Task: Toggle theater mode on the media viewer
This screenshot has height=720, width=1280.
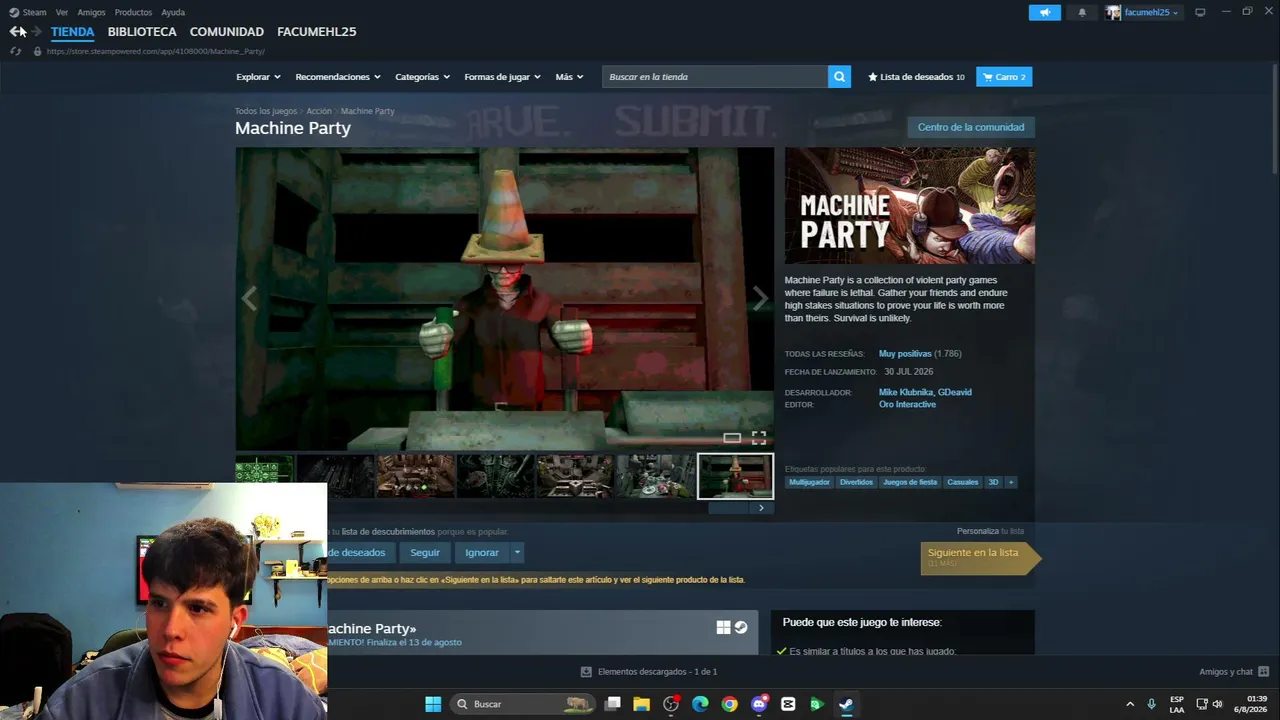Action: 732,438
